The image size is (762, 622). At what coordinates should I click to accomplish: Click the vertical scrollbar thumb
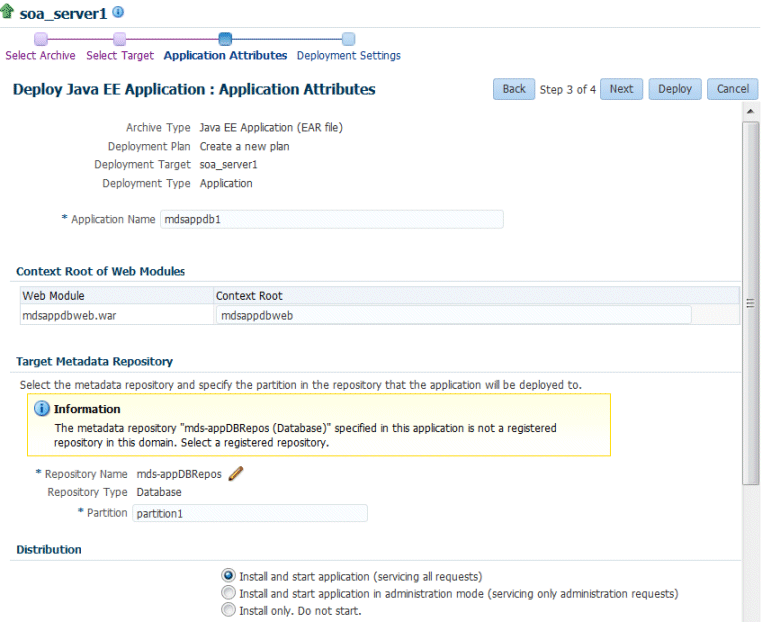click(750, 303)
